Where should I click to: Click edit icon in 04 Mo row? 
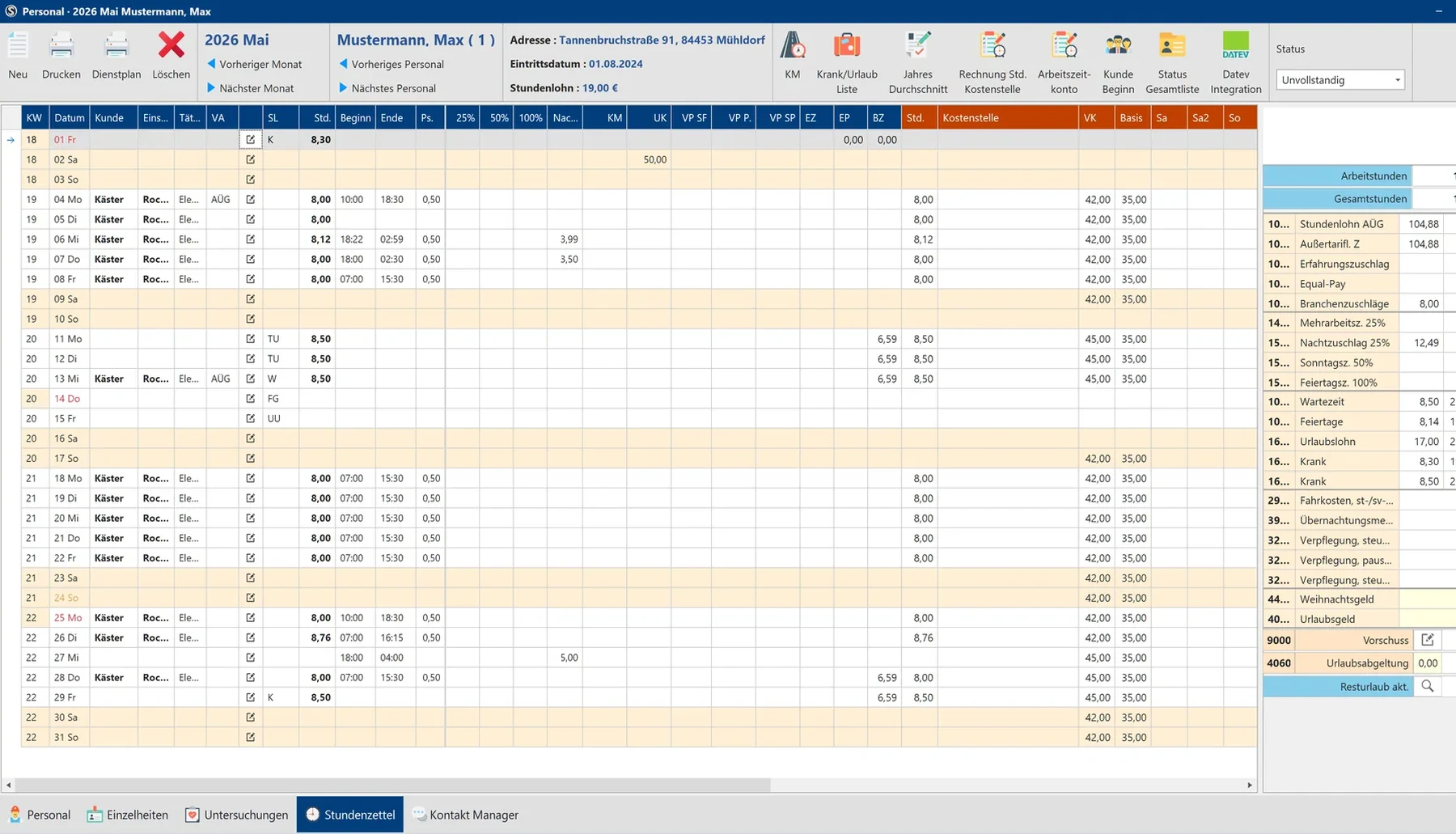tap(251, 199)
